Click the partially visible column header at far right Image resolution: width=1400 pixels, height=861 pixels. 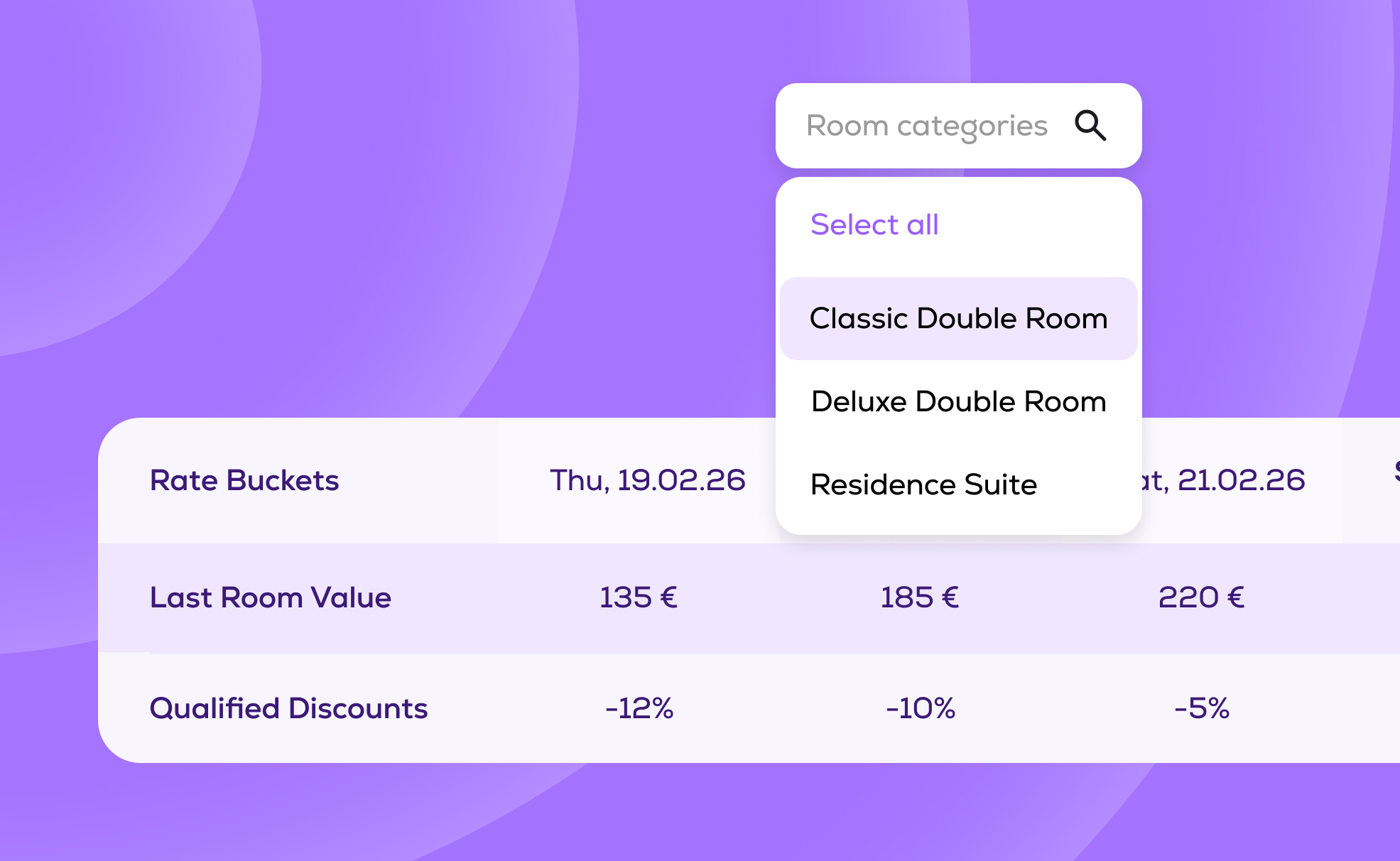(x=1395, y=472)
